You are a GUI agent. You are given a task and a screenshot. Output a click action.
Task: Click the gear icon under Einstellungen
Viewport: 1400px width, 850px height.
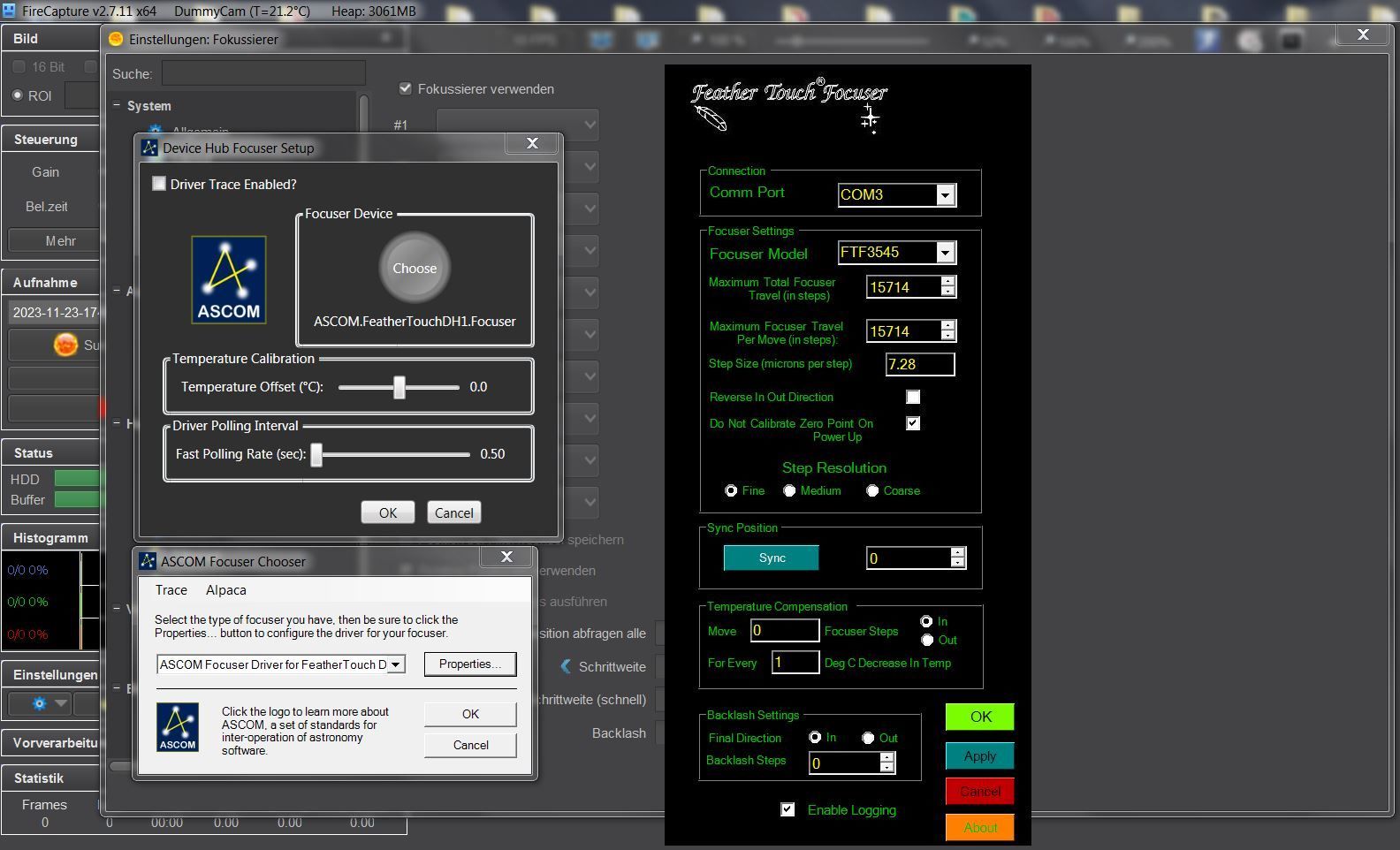(39, 703)
